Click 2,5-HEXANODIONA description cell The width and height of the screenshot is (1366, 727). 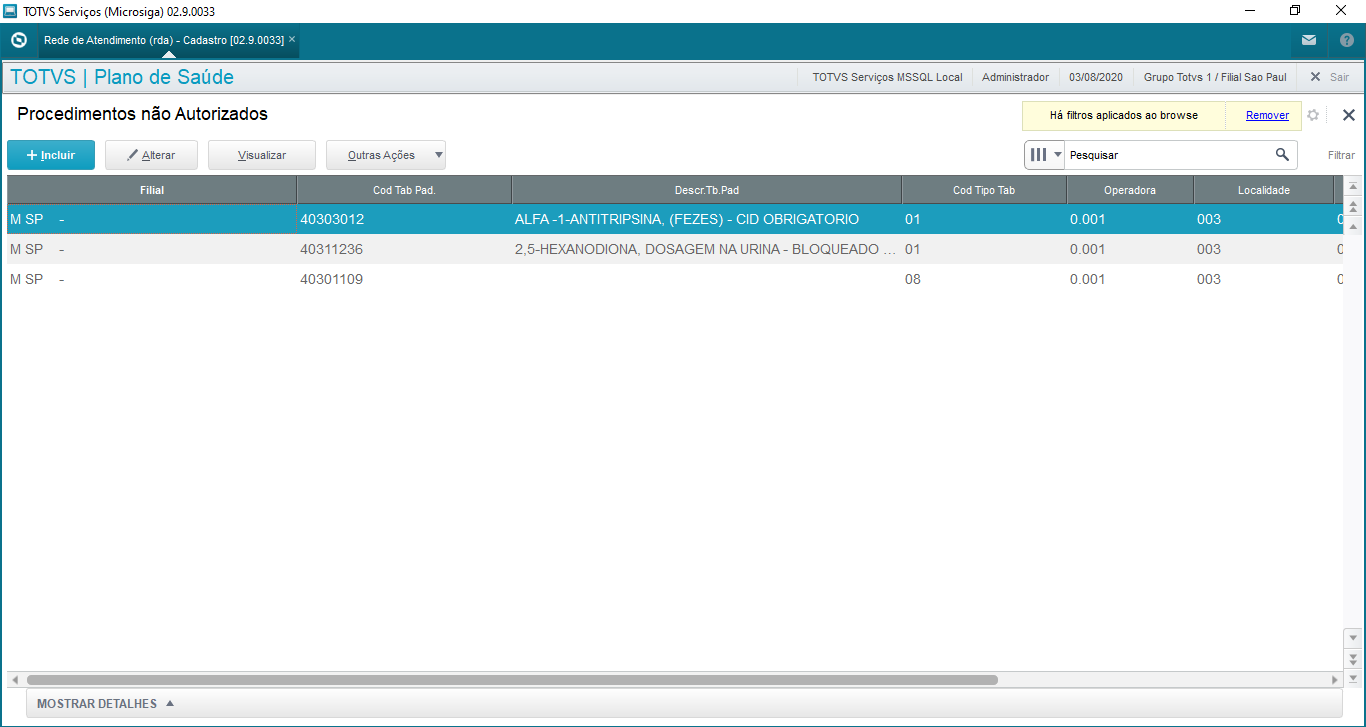(x=705, y=249)
